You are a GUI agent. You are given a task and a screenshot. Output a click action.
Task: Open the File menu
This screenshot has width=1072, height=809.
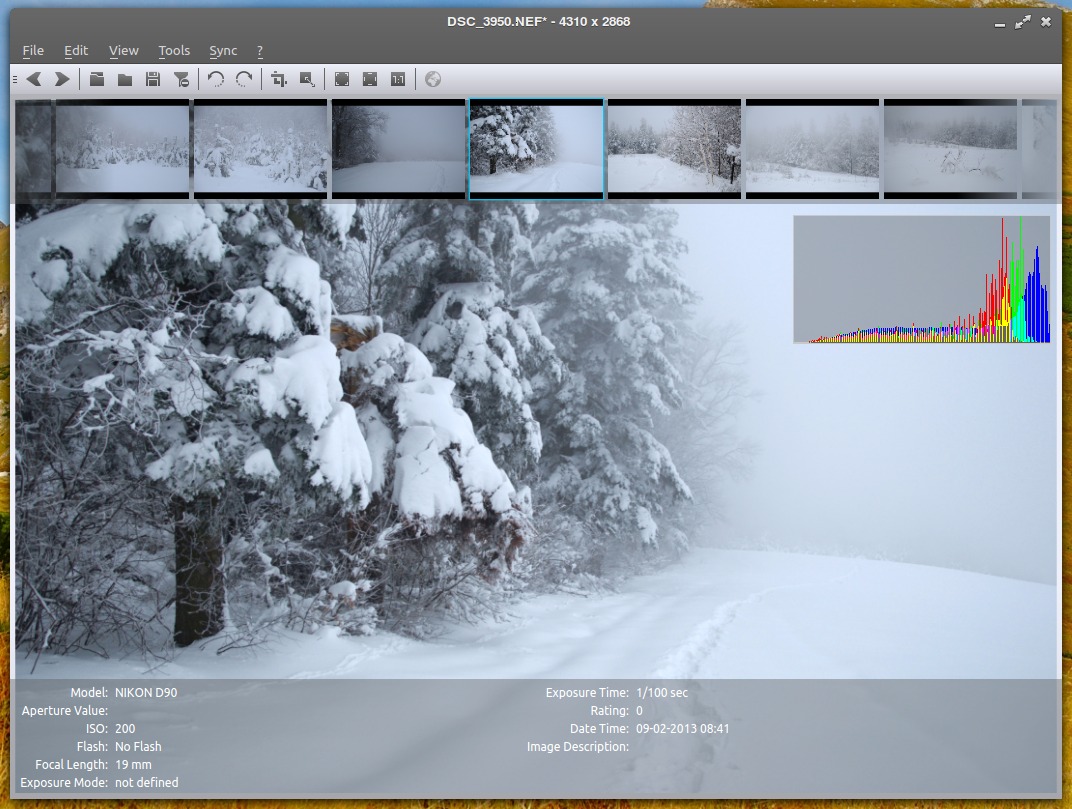pyautogui.click(x=33, y=51)
